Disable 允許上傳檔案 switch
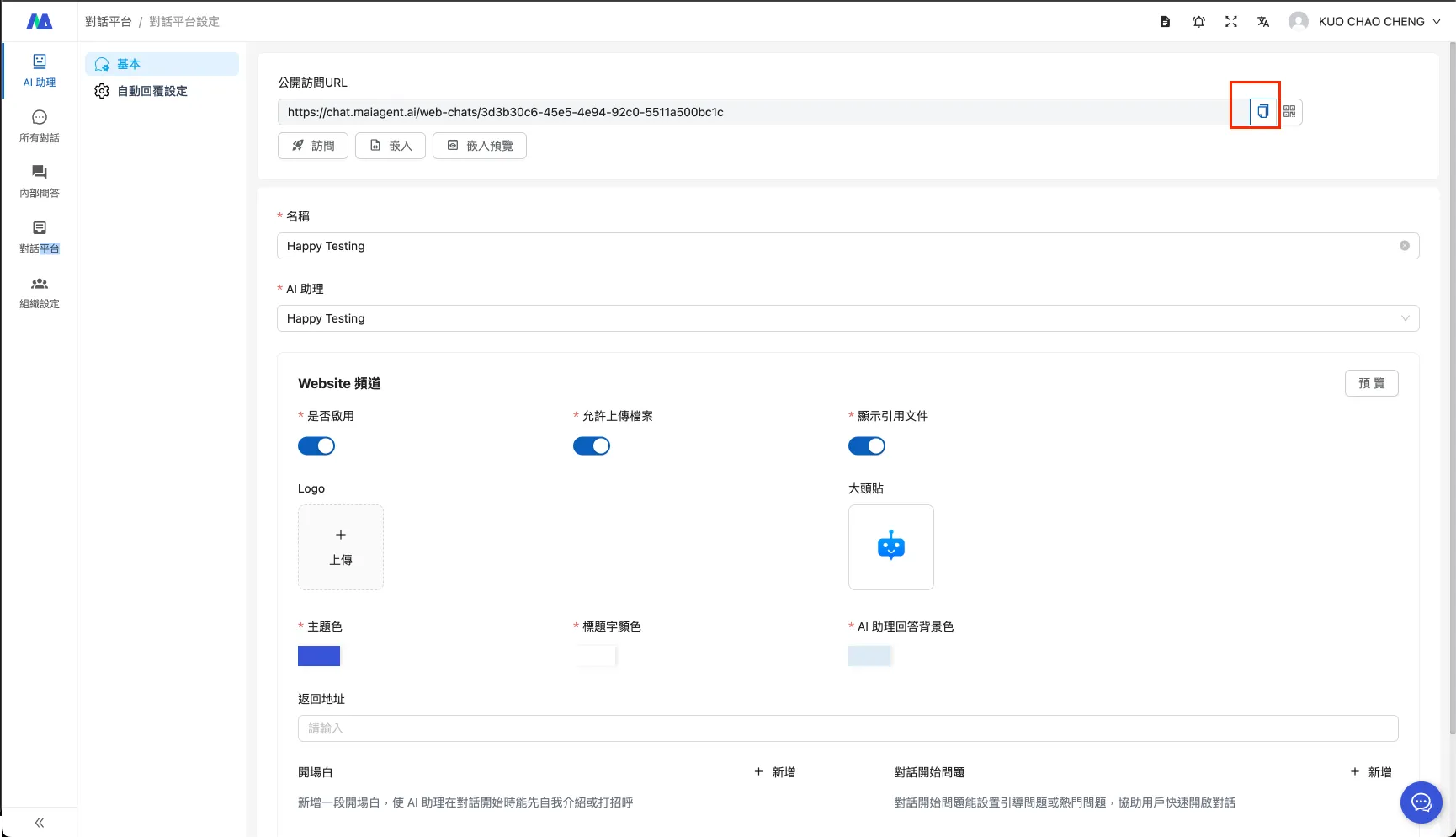Screen dimensions: 1456x837 click(592, 446)
